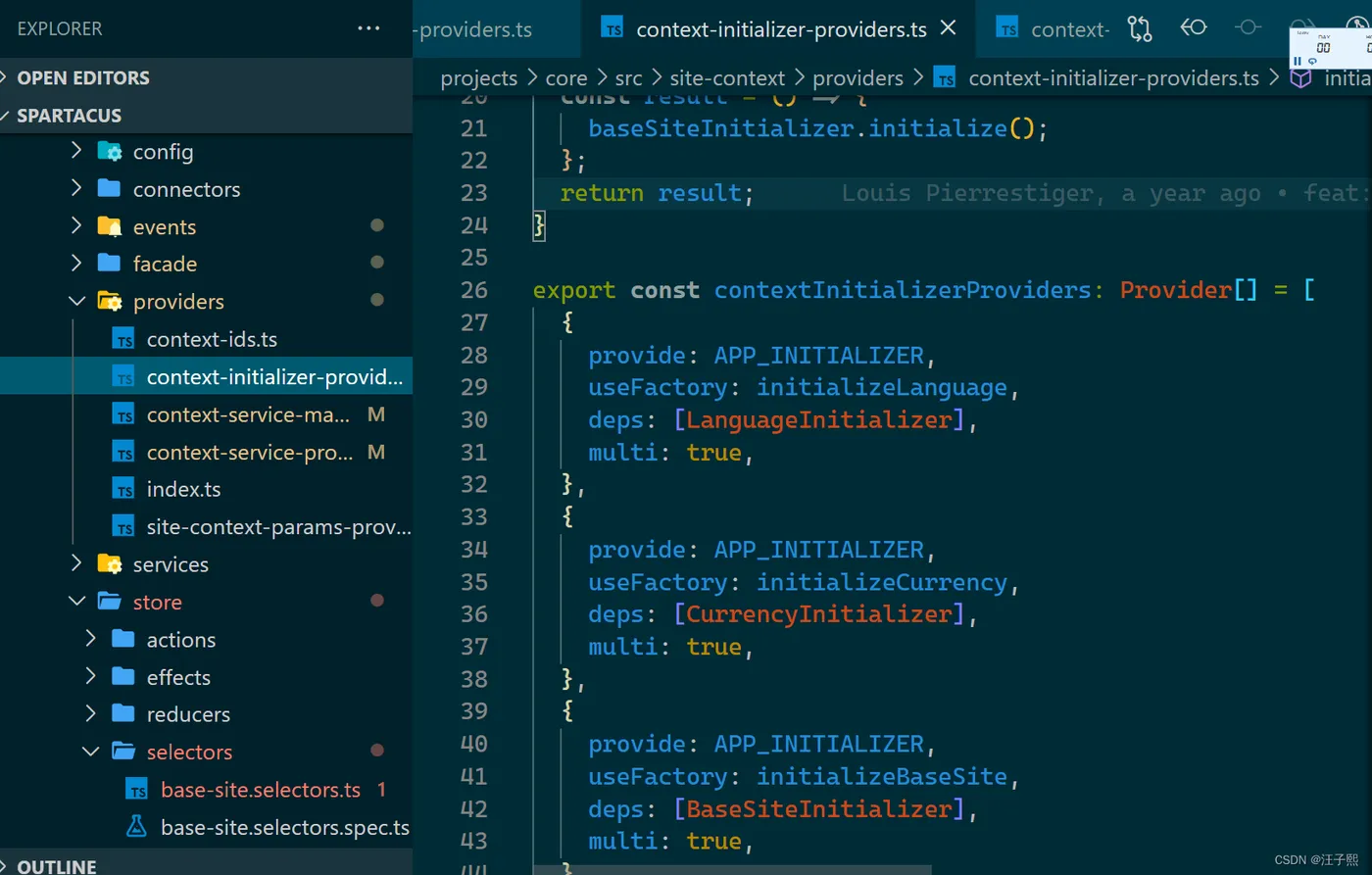Screen dimensions: 1372x875
Task: Expand the config folder chevron
Action: [77, 151]
